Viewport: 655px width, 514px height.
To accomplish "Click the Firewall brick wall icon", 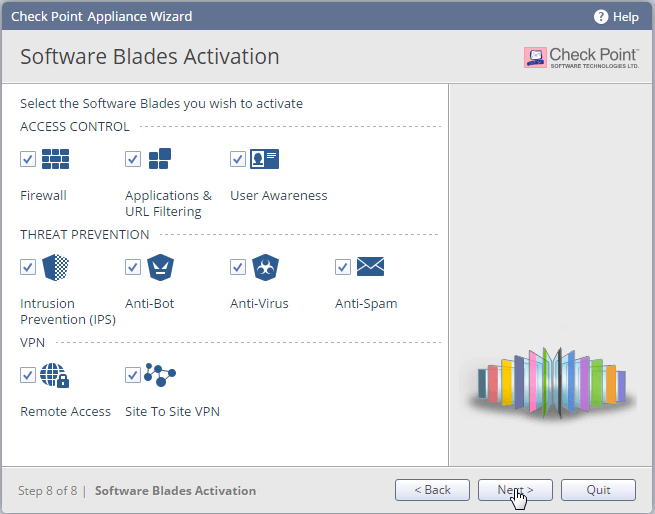I will (x=56, y=159).
